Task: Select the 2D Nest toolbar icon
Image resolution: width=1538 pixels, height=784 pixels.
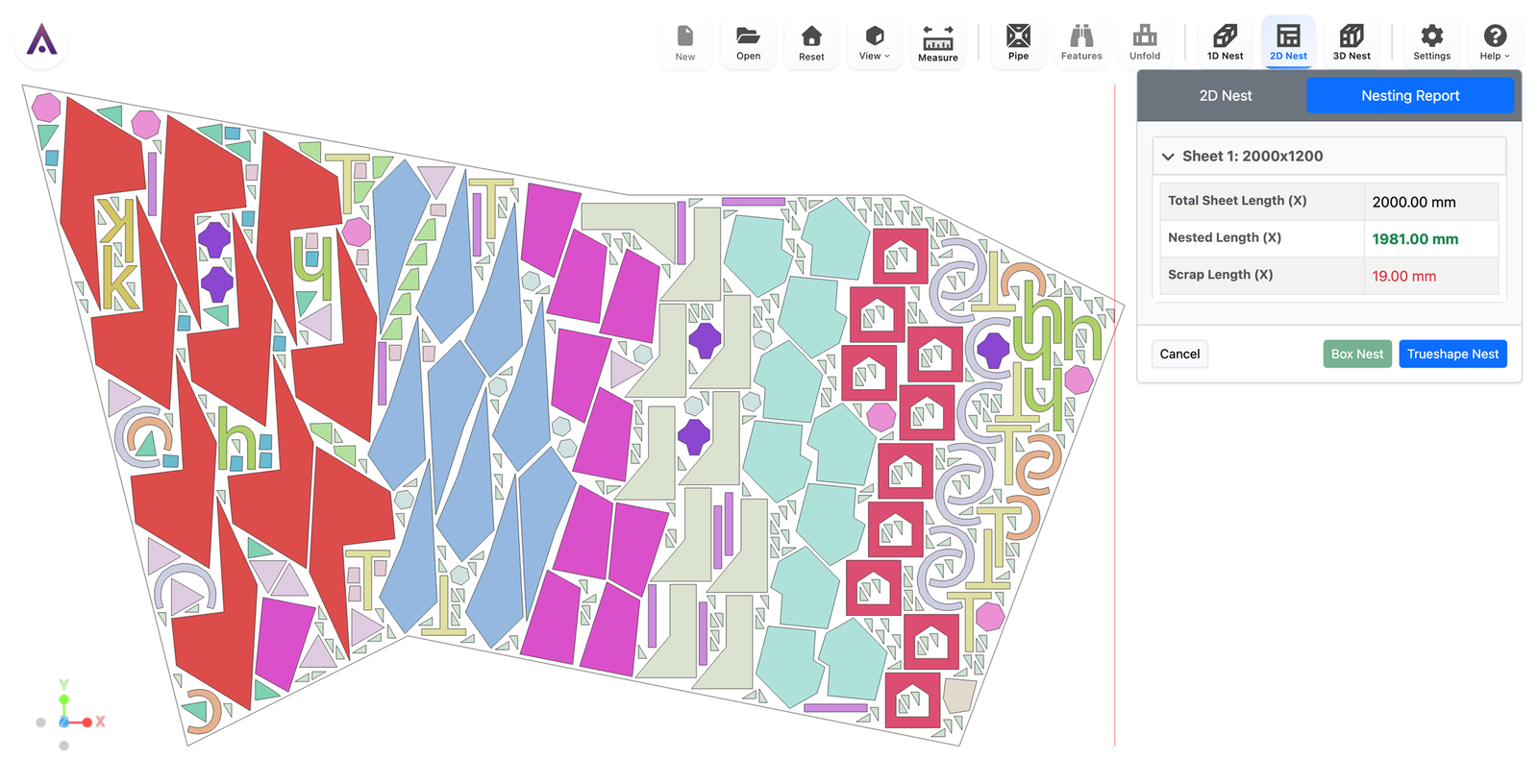Action: pos(1288,43)
